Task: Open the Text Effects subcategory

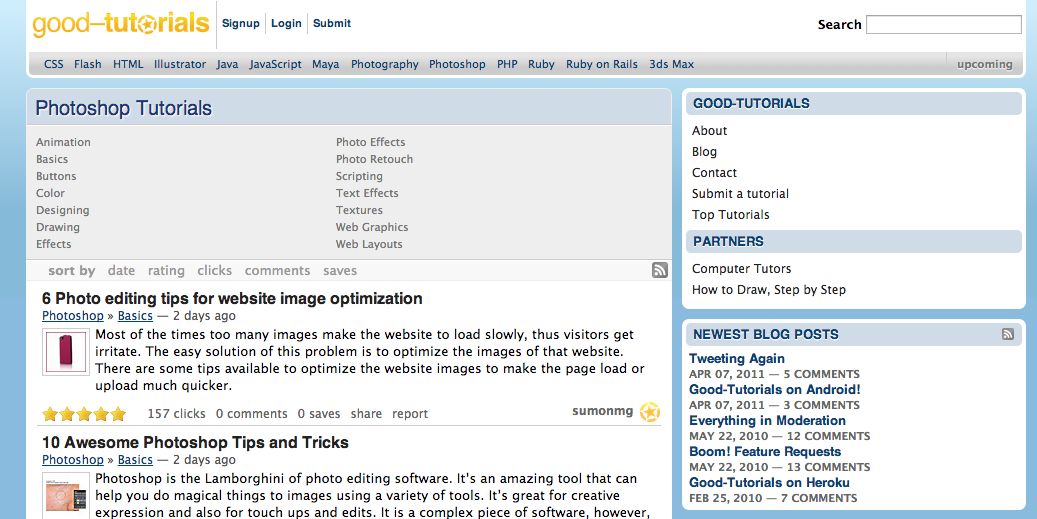Action: click(x=367, y=193)
